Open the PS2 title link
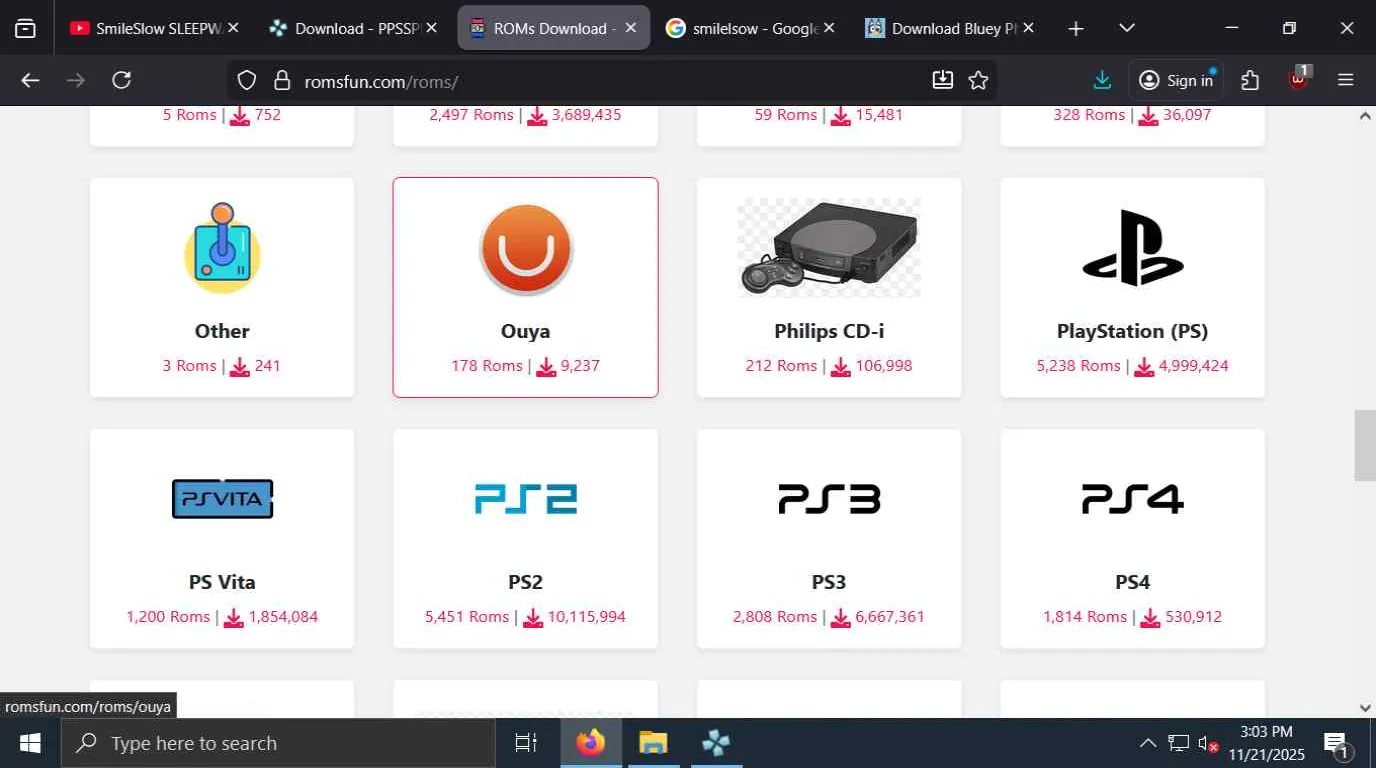This screenshot has height=768, width=1376. click(525, 582)
